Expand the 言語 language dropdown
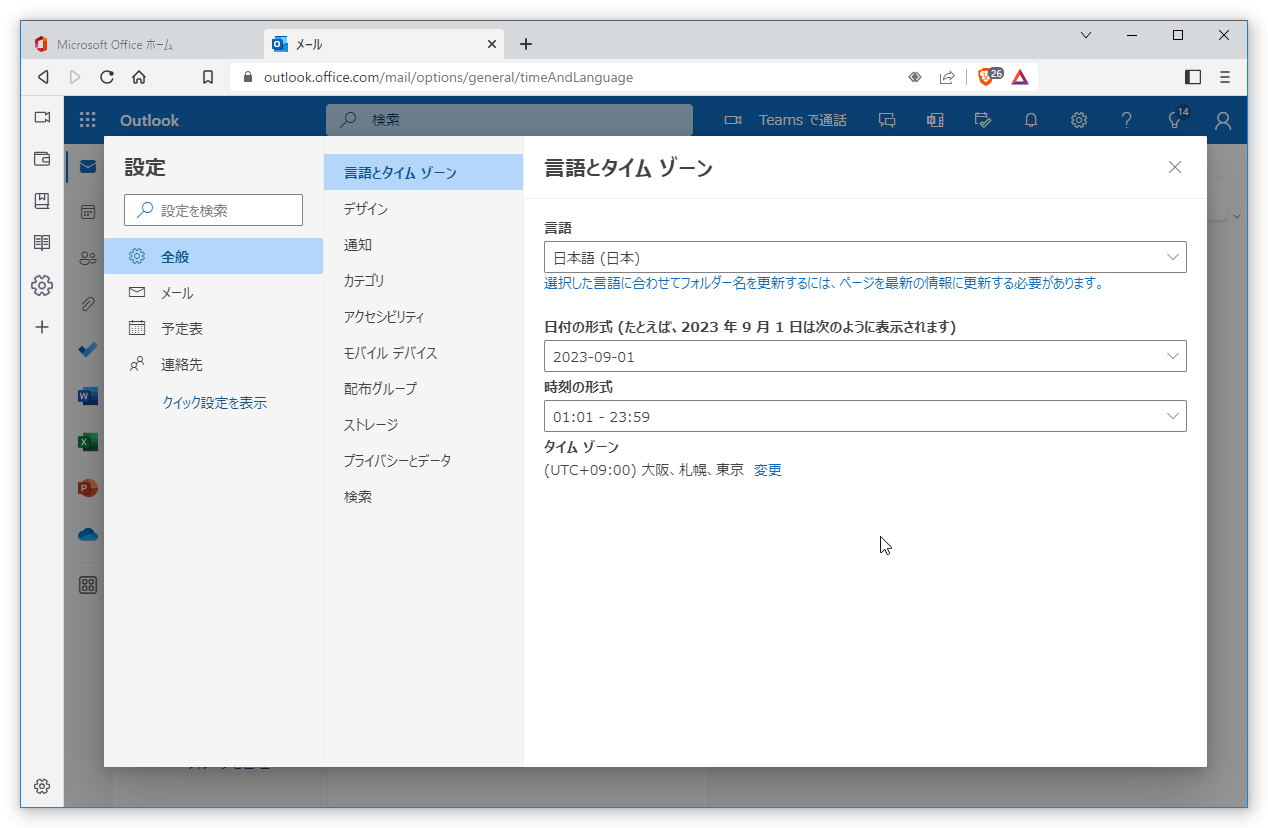 coord(865,257)
